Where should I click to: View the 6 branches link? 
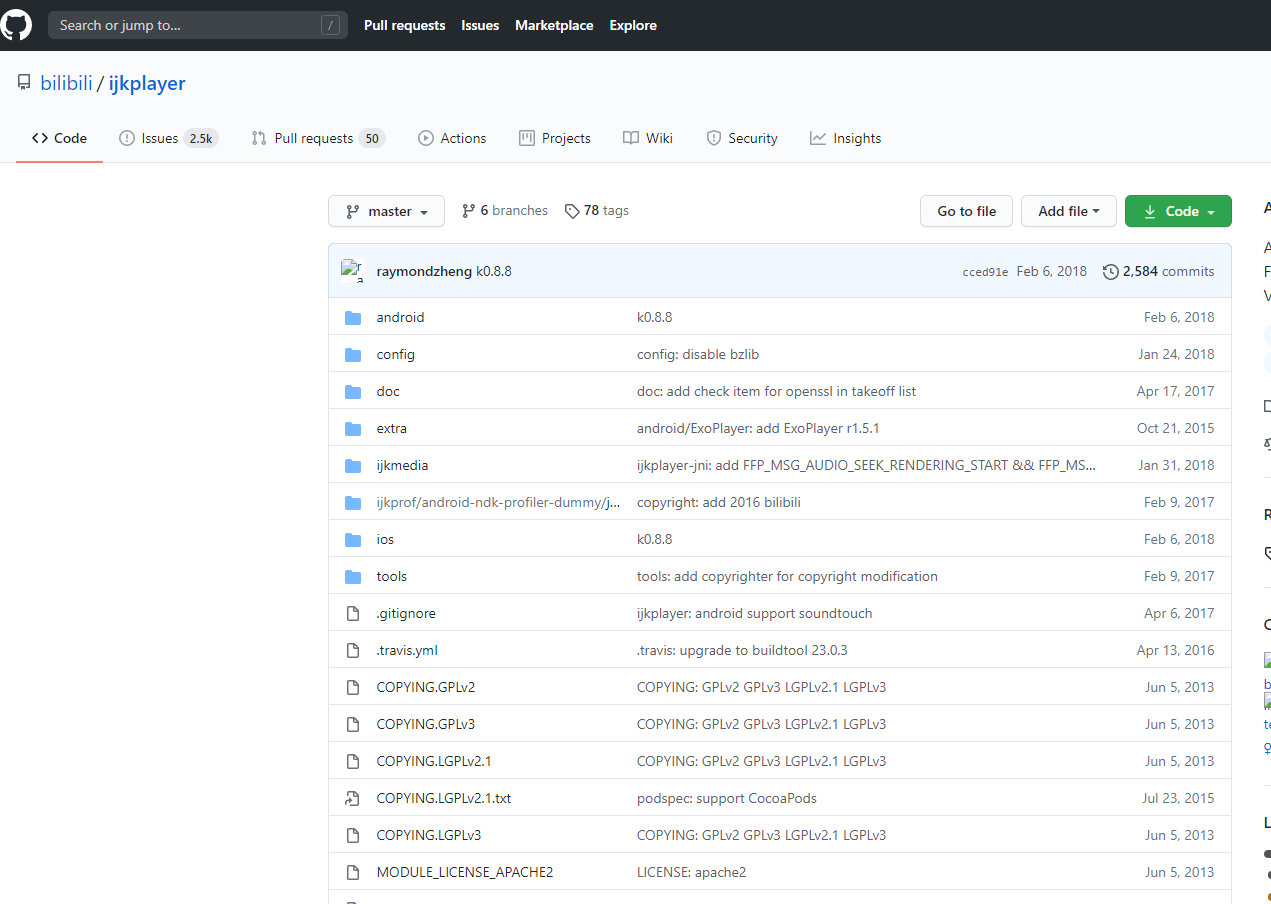(513, 210)
